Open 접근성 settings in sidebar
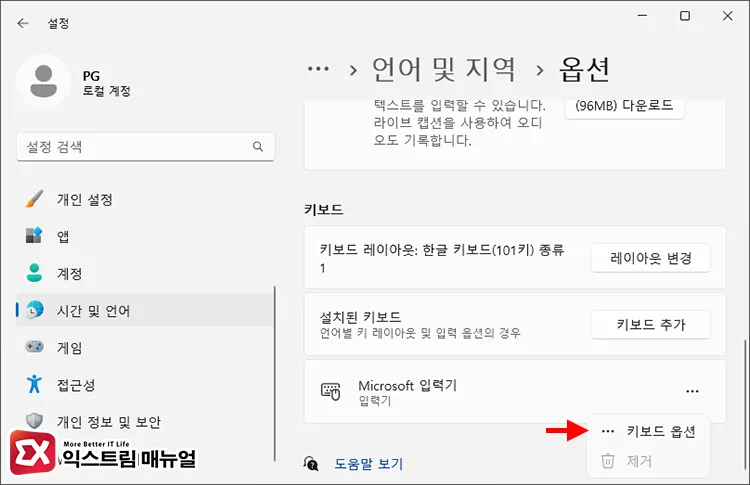Image resolution: width=750 pixels, height=485 pixels. (145, 385)
